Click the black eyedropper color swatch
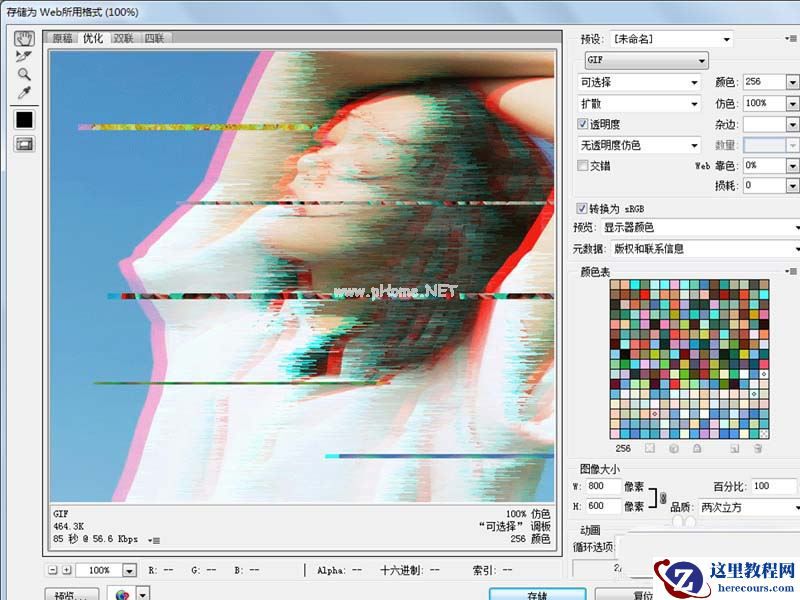Viewport: 800px width, 600px height. [24, 120]
